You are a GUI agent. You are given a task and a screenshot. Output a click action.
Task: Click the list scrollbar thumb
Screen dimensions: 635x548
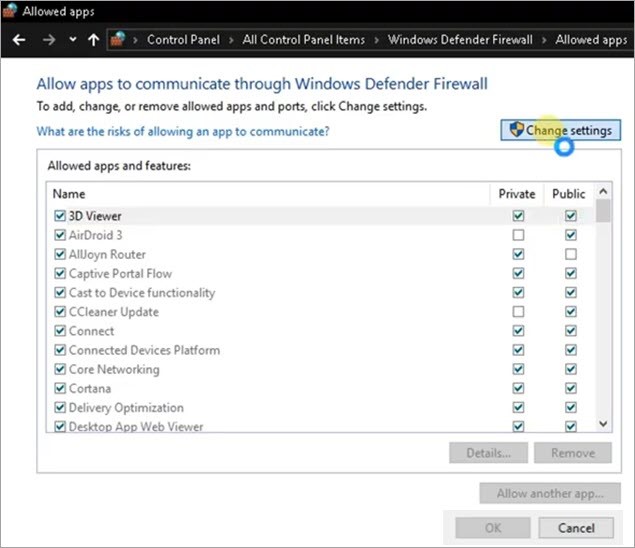click(603, 211)
